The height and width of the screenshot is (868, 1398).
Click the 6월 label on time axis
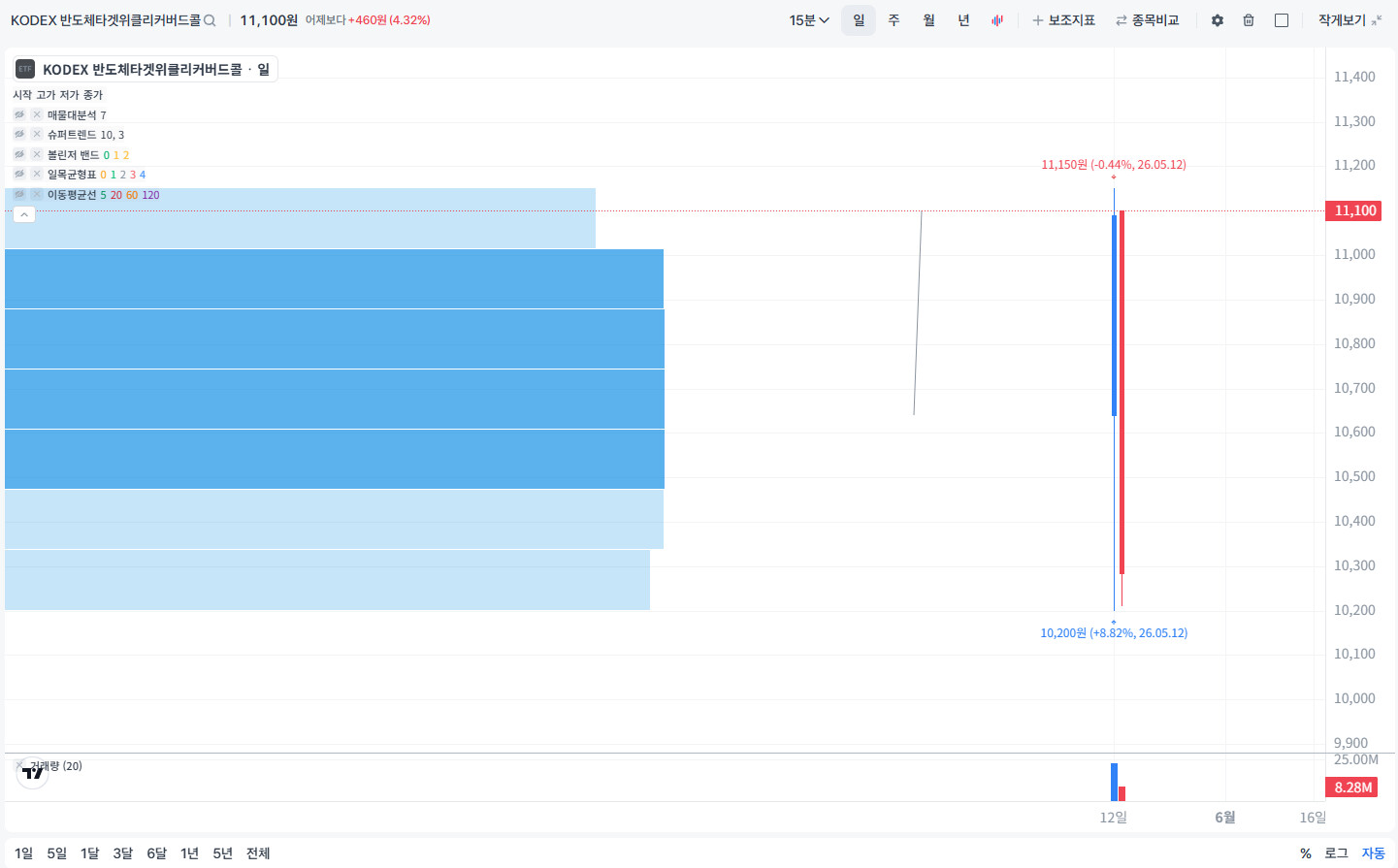[1225, 818]
